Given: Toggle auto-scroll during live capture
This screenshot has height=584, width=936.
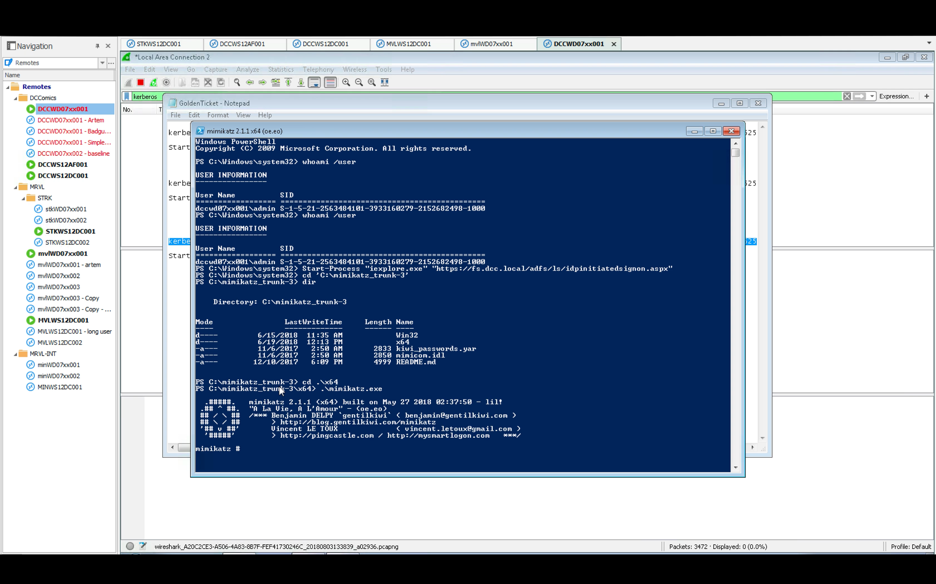Looking at the screenshot, I should coord(315,82).
